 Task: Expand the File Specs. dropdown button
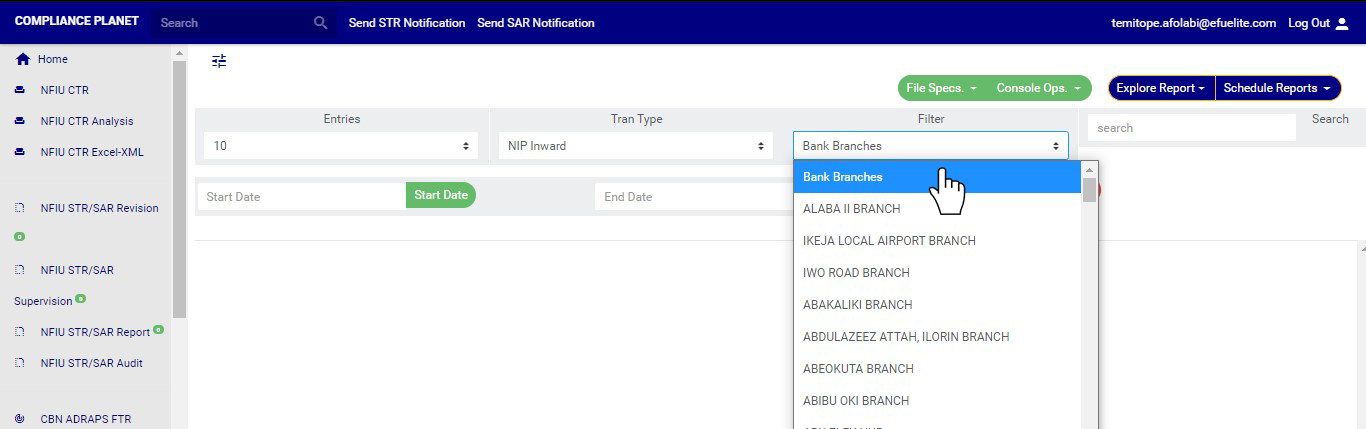(x=941, y=88)
